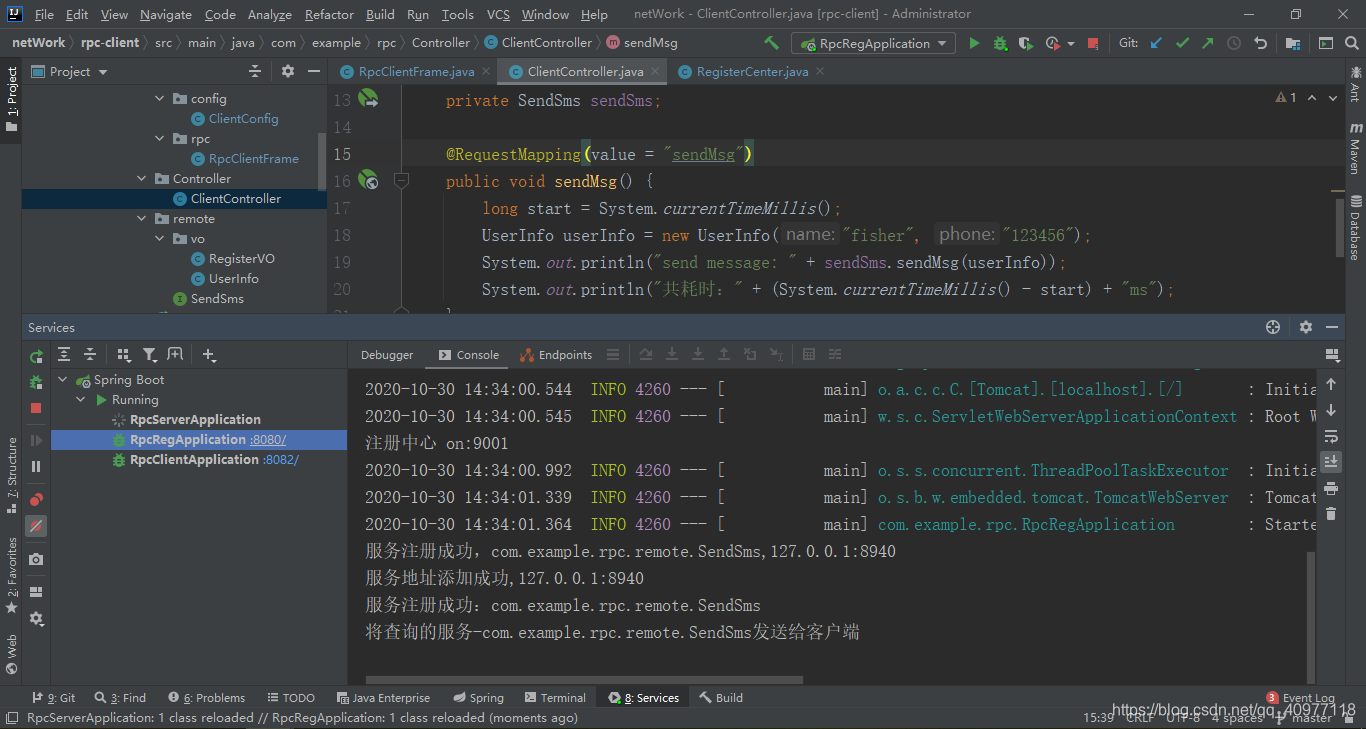The width and height of the screenshot is (1366, 729).
Task: Collapse the vo folder node
Action: pos(160,238)
